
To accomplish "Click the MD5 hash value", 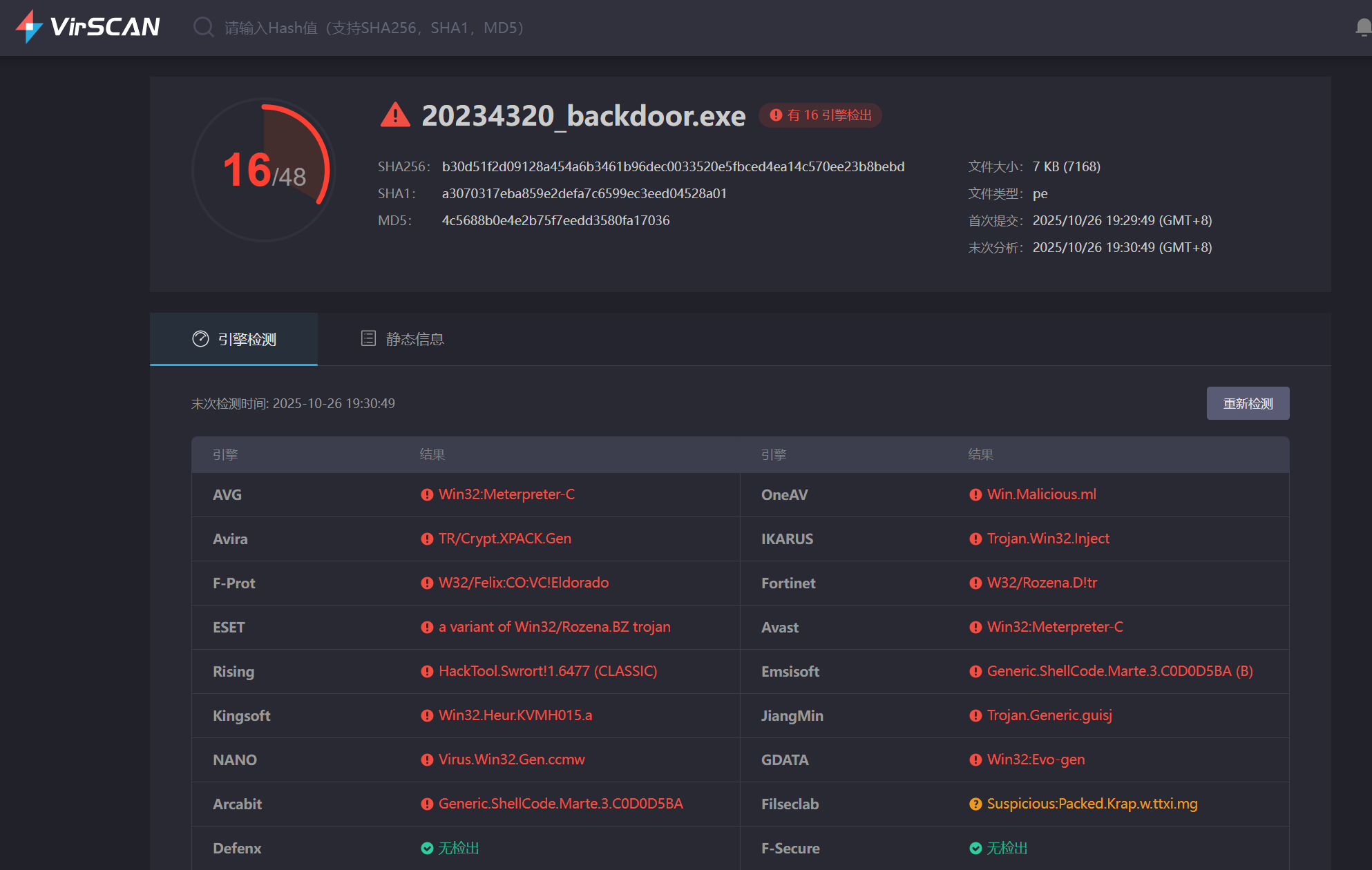I will (555, 221).
